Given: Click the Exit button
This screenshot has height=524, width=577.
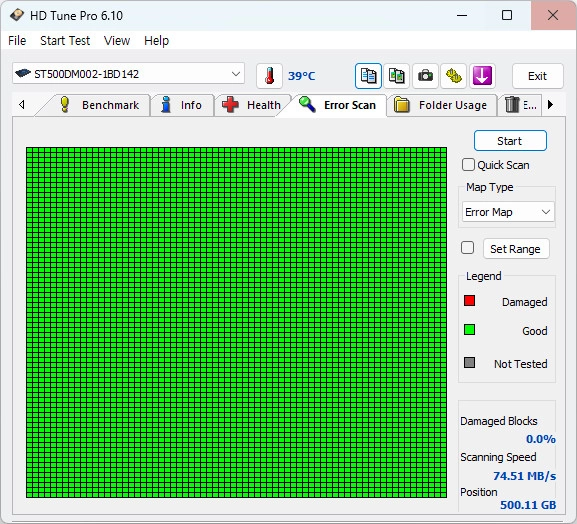Looking at the screenshot, I should tap(537, 76).
